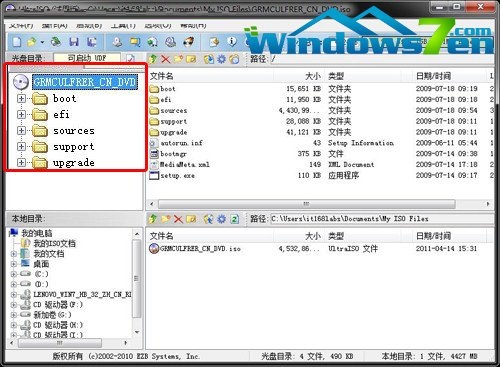Select setup.exe in disc file list

pos(178,175)
